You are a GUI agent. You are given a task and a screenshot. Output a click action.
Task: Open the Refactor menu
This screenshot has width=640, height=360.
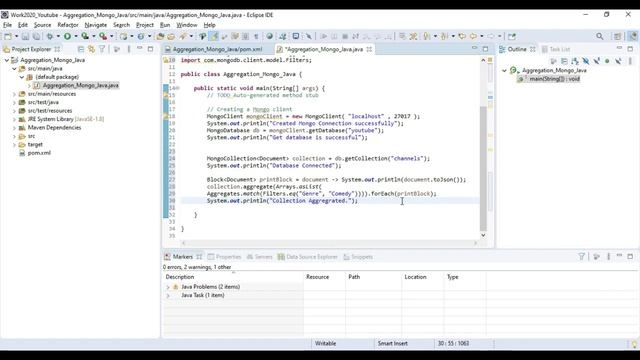pos(68,25)
